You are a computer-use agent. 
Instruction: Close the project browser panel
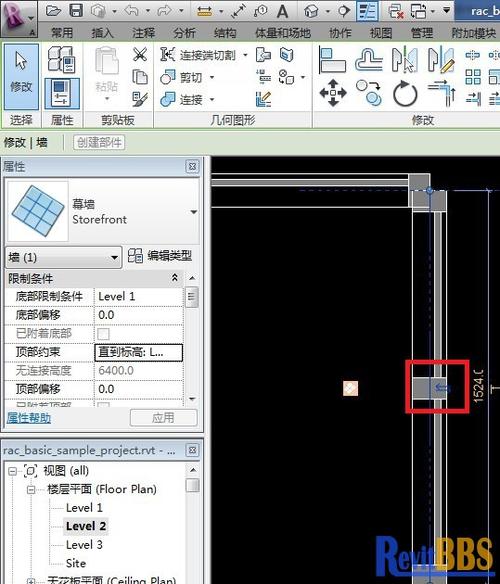pos(192,450)
